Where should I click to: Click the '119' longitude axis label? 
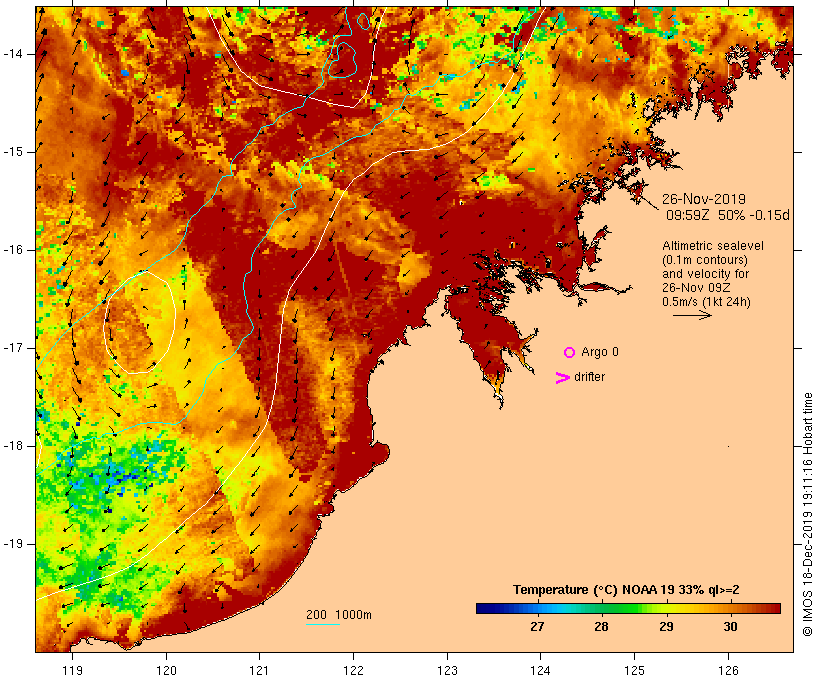tap(72, 671)
